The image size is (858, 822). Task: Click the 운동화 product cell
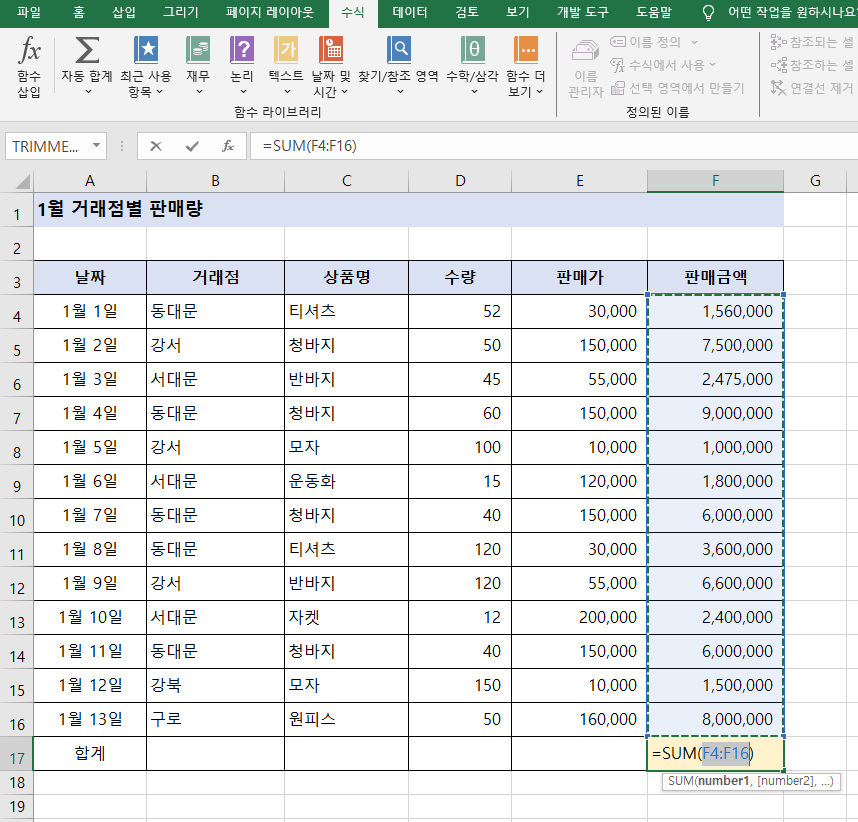[x=346, y=482]
